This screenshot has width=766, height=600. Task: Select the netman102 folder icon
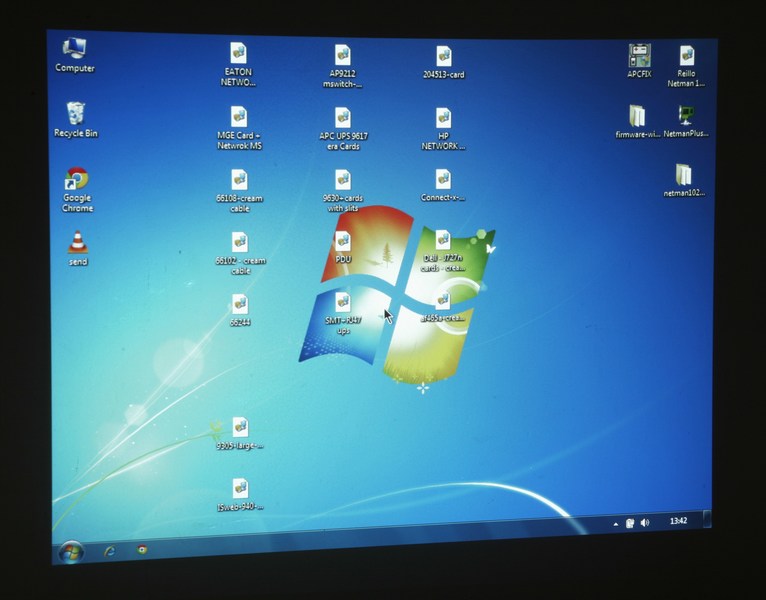pos(684,180)
